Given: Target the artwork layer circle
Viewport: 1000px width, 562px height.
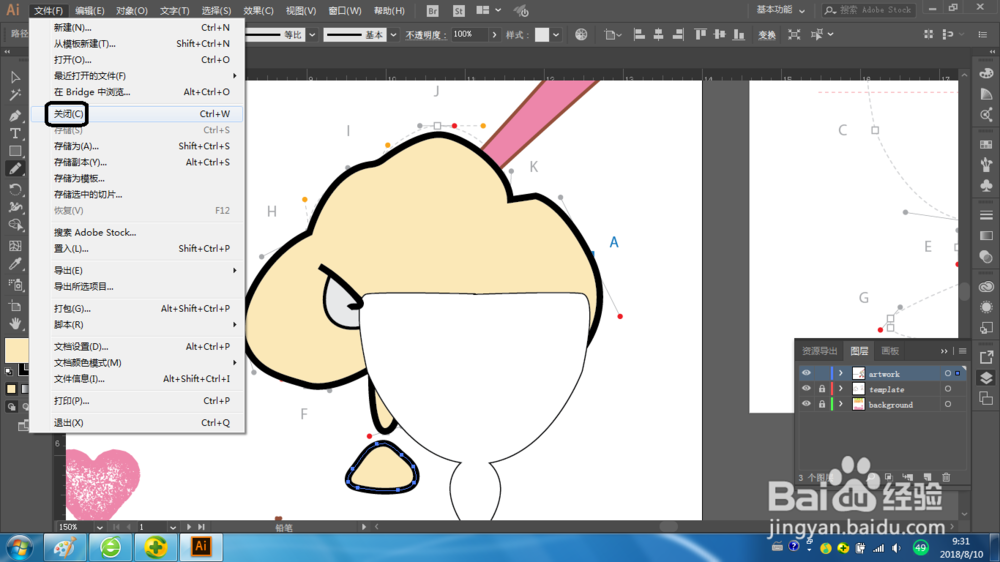Looking at the screenshot, I should pyautogui.click(x=948, y=373).
